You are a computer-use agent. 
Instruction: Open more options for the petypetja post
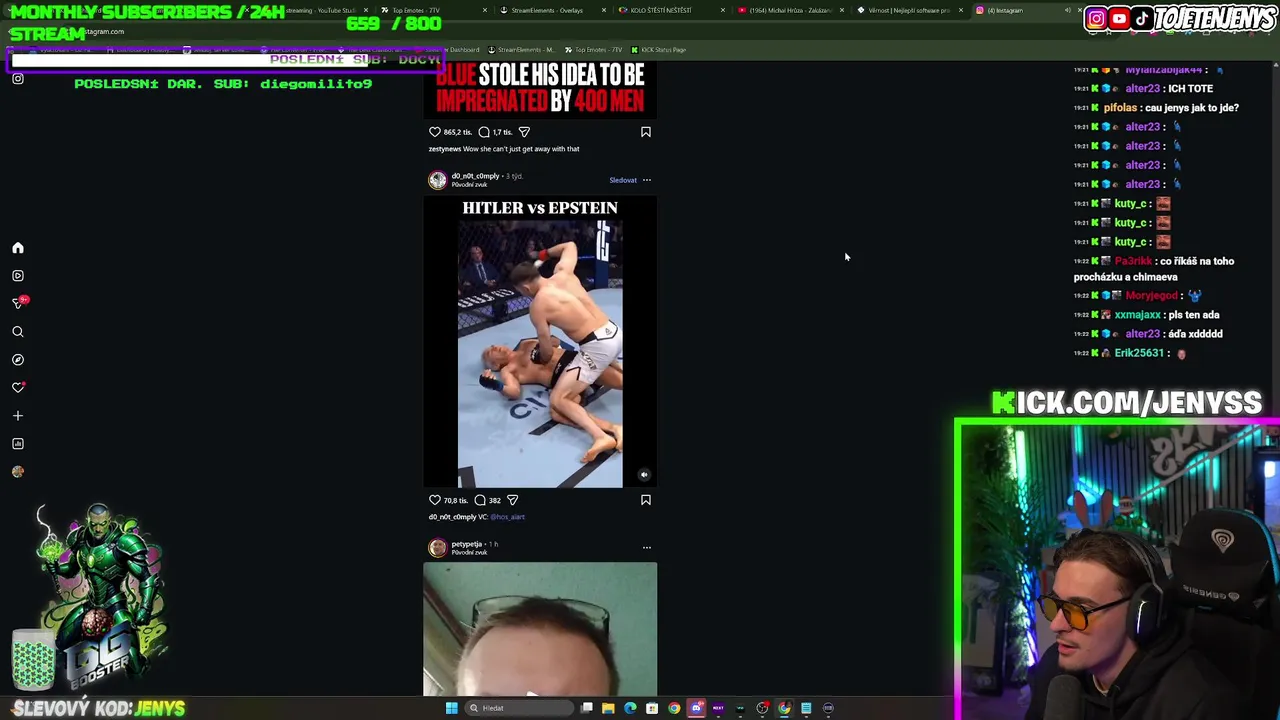[647, 548]
